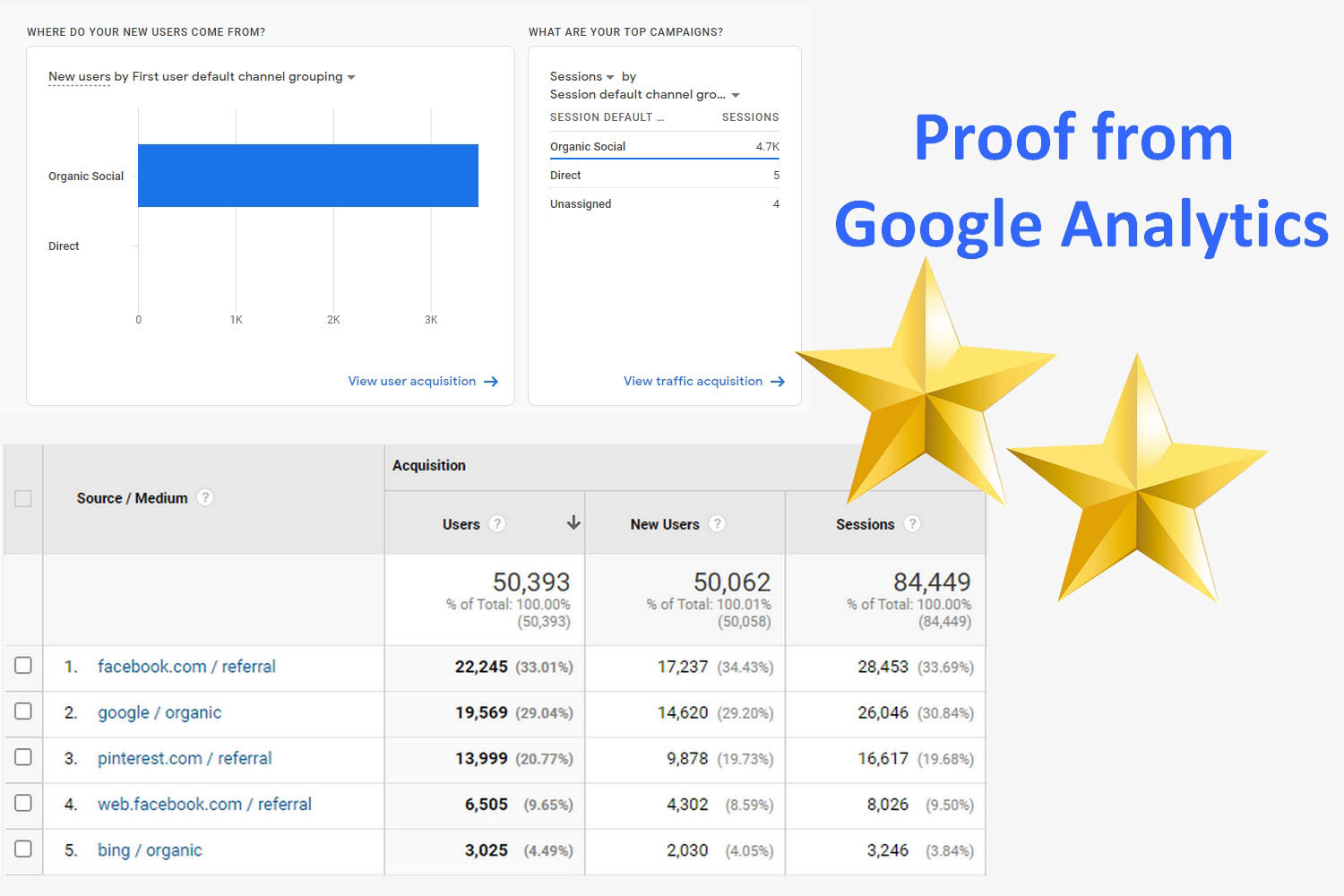Screen dimensions: 1344x896
Task: Open the First user default channel grouping dropdown
Action: pos(351,77)
